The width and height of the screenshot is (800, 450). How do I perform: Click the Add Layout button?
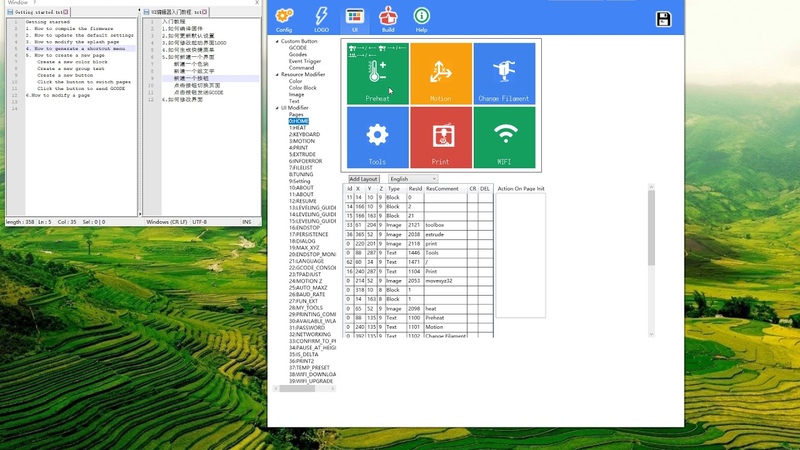(x=363, y=179)
